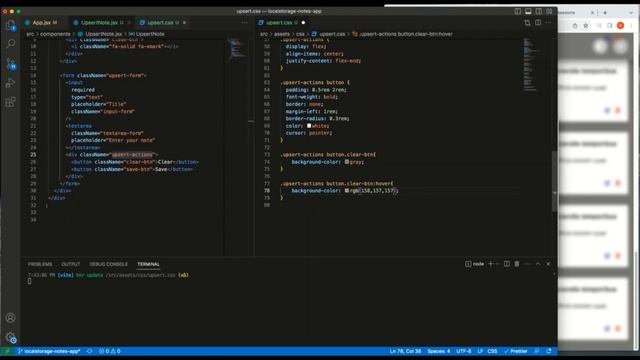Open the customize layout icon
The height and width of the screenshot is (360, 640).
(549, 11)
